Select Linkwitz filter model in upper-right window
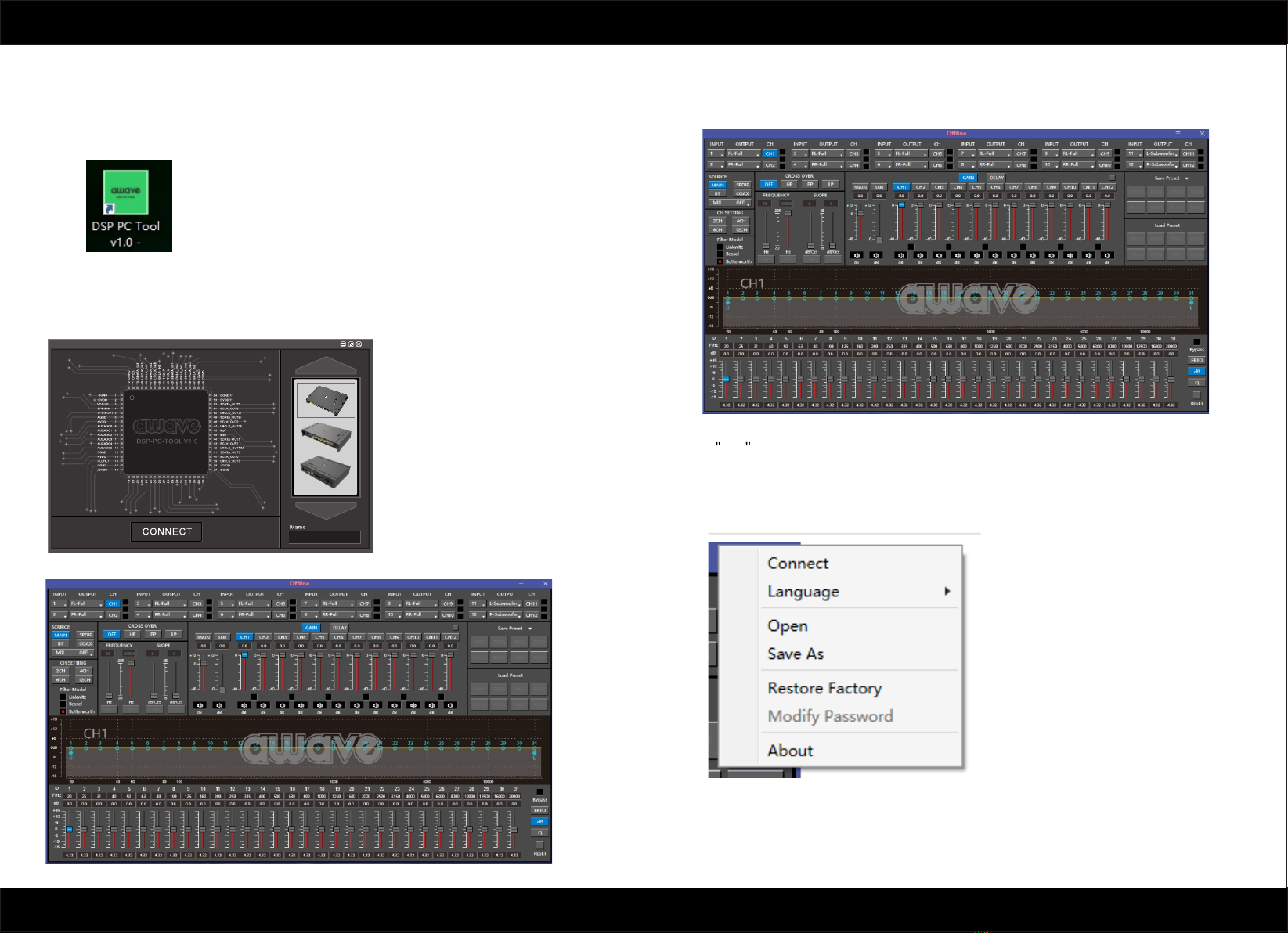Image resolution: width=1288 pixels, height=933 pixels. [x=720, y=247]
